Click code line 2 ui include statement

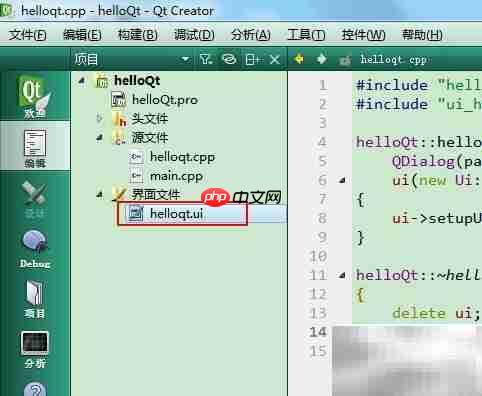419,104
